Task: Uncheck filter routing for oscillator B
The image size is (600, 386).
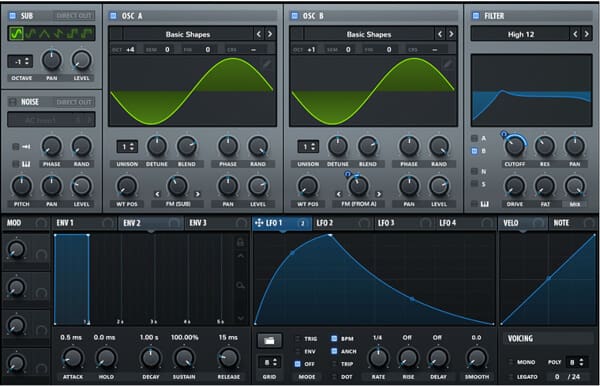Action: point(474,151)
